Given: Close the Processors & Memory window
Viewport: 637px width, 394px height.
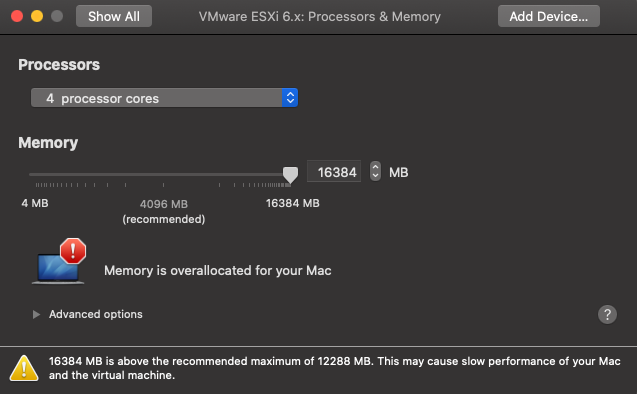Looking at the screenshot, I should click(x=17, y=16).
